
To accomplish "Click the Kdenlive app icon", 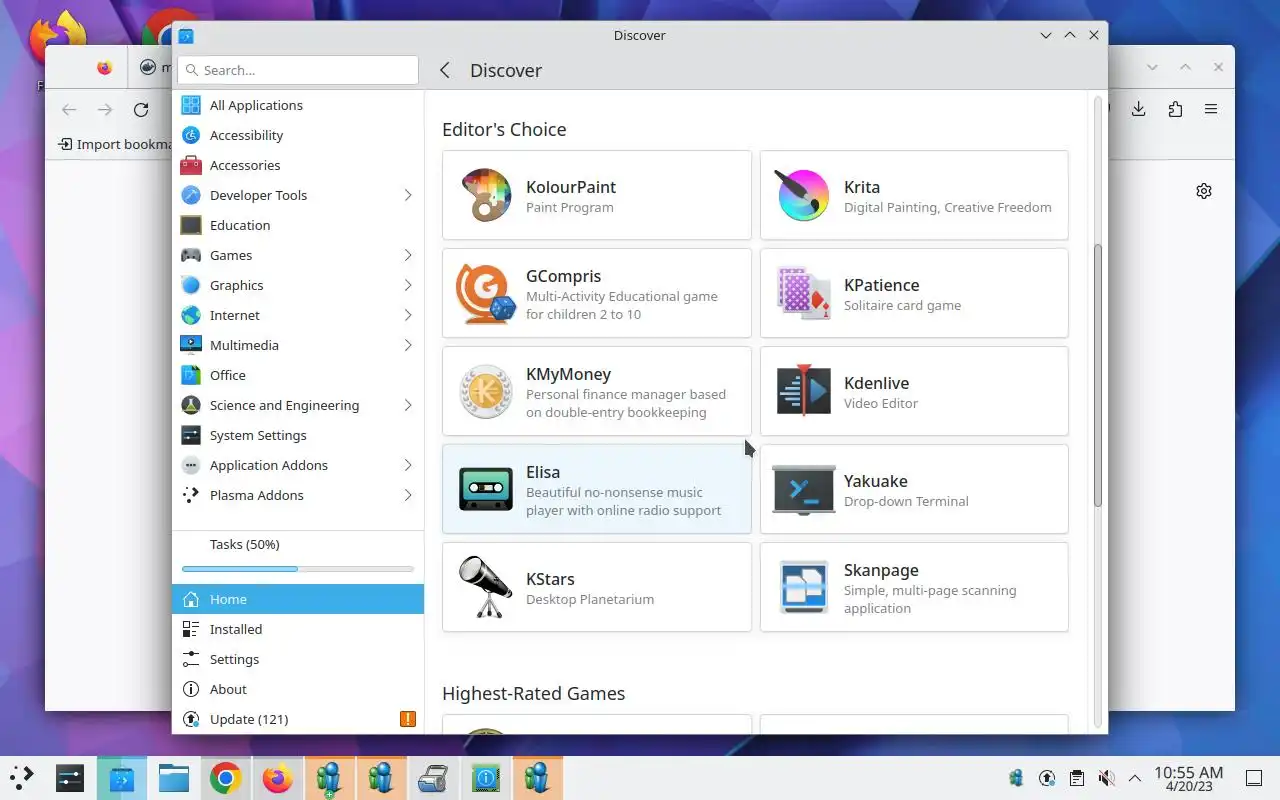I will (804, 391).
